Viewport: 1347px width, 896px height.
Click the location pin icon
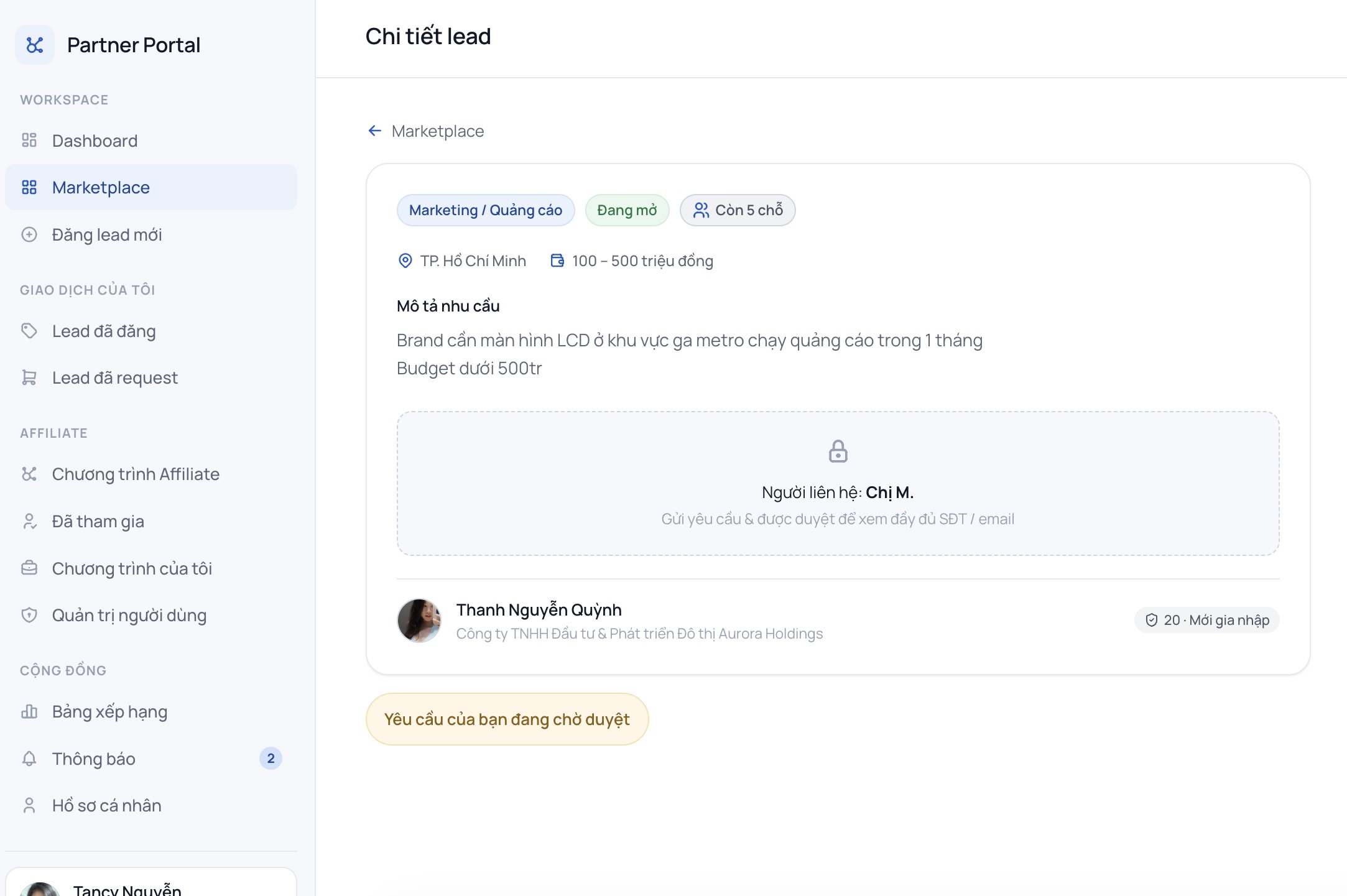pos(405,261)
